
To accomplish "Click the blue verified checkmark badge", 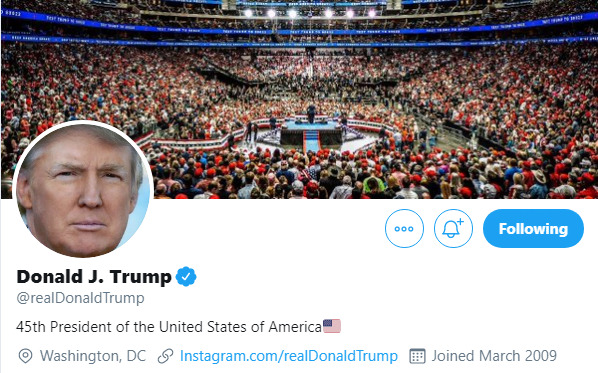I will (186, 277).
